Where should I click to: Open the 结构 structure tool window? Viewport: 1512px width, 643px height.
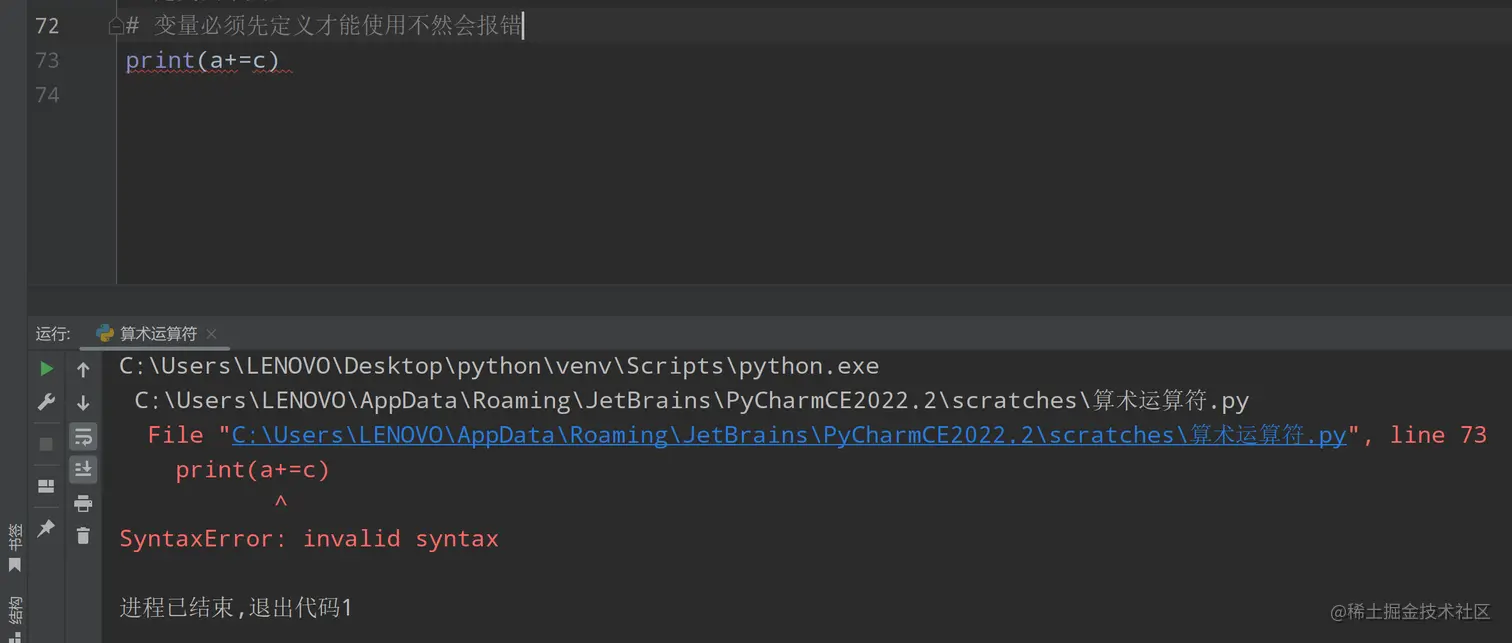pyautogui.click(x=14, y=617)
